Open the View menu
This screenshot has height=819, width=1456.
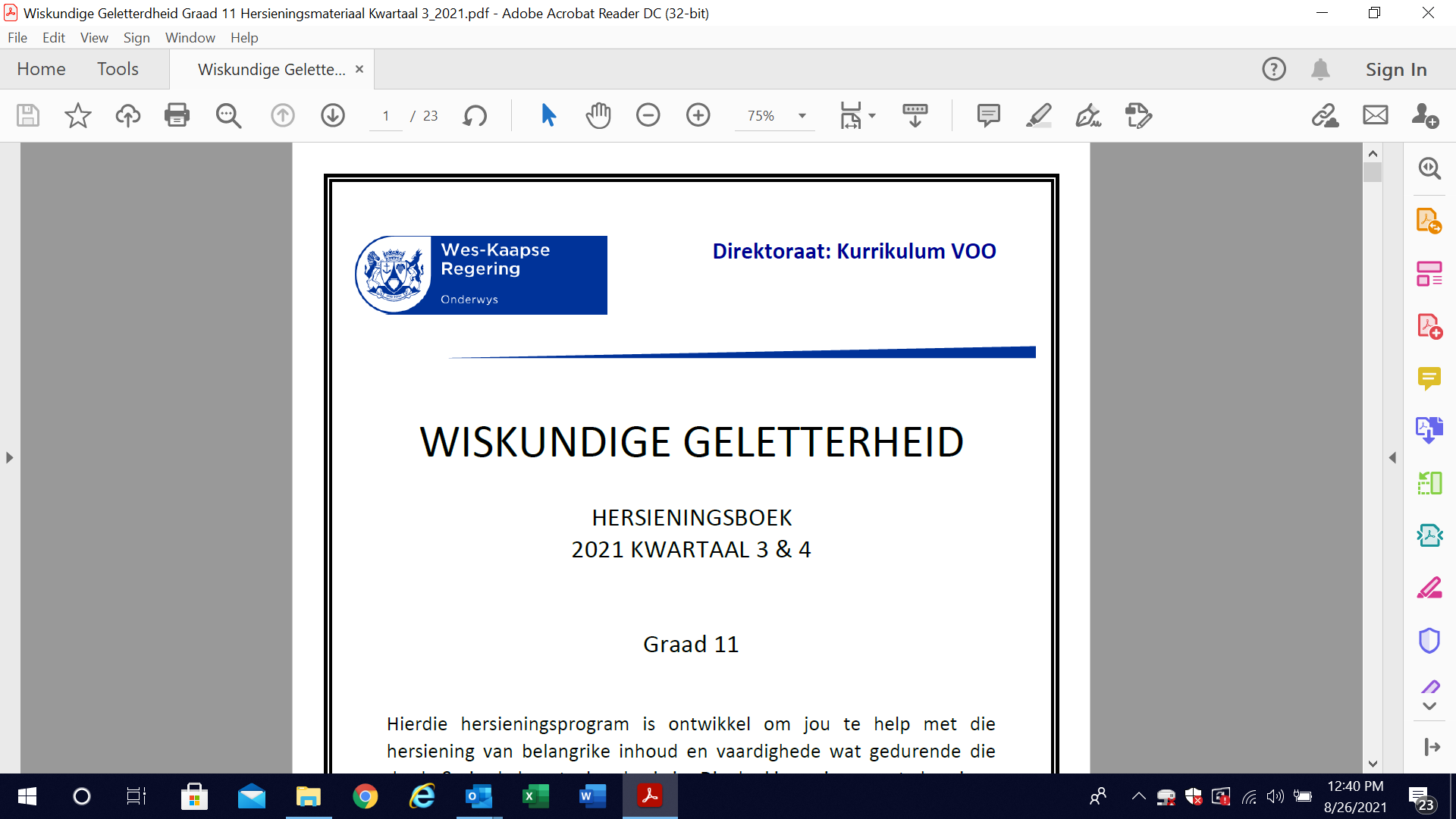(x=94, y=38)
